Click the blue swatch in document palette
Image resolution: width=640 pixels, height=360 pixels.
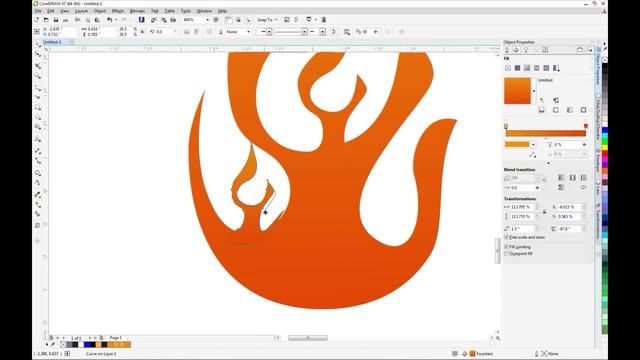click(x=87, y=344)
